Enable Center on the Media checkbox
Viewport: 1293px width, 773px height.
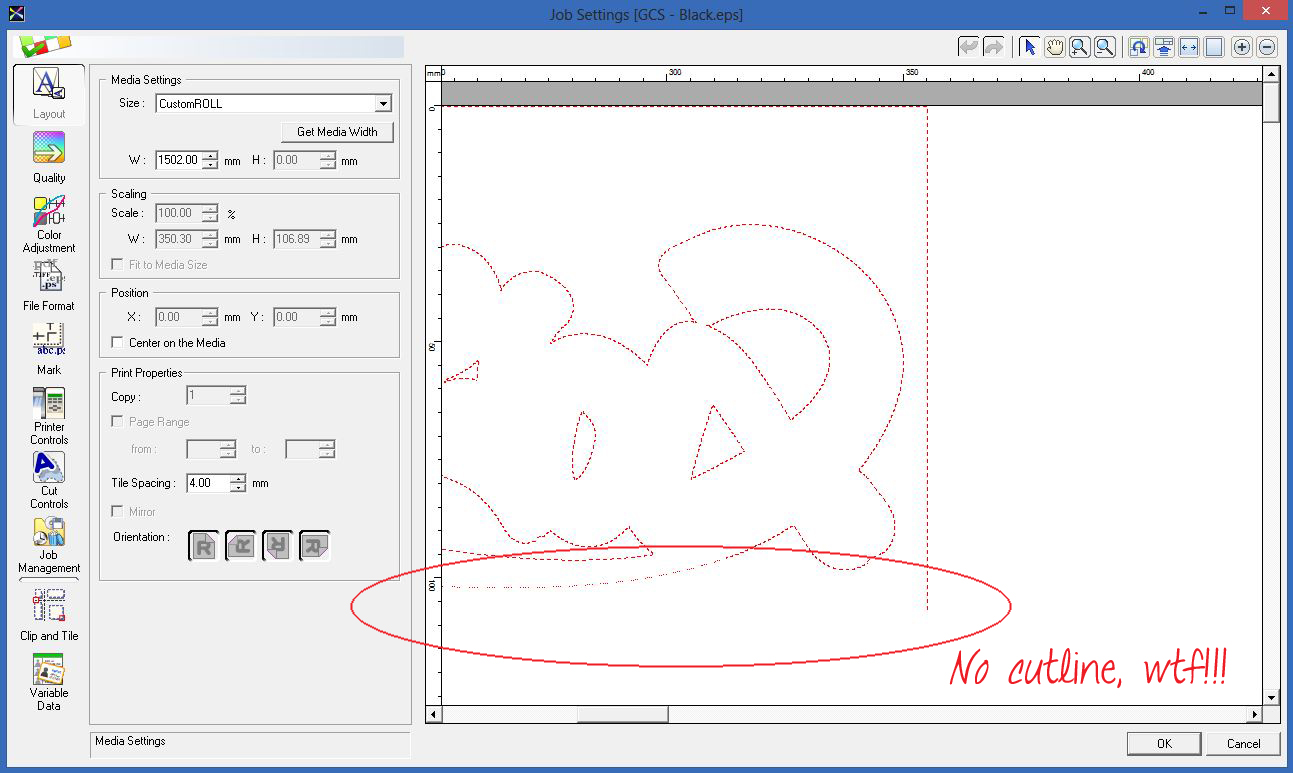coord(118,343)
